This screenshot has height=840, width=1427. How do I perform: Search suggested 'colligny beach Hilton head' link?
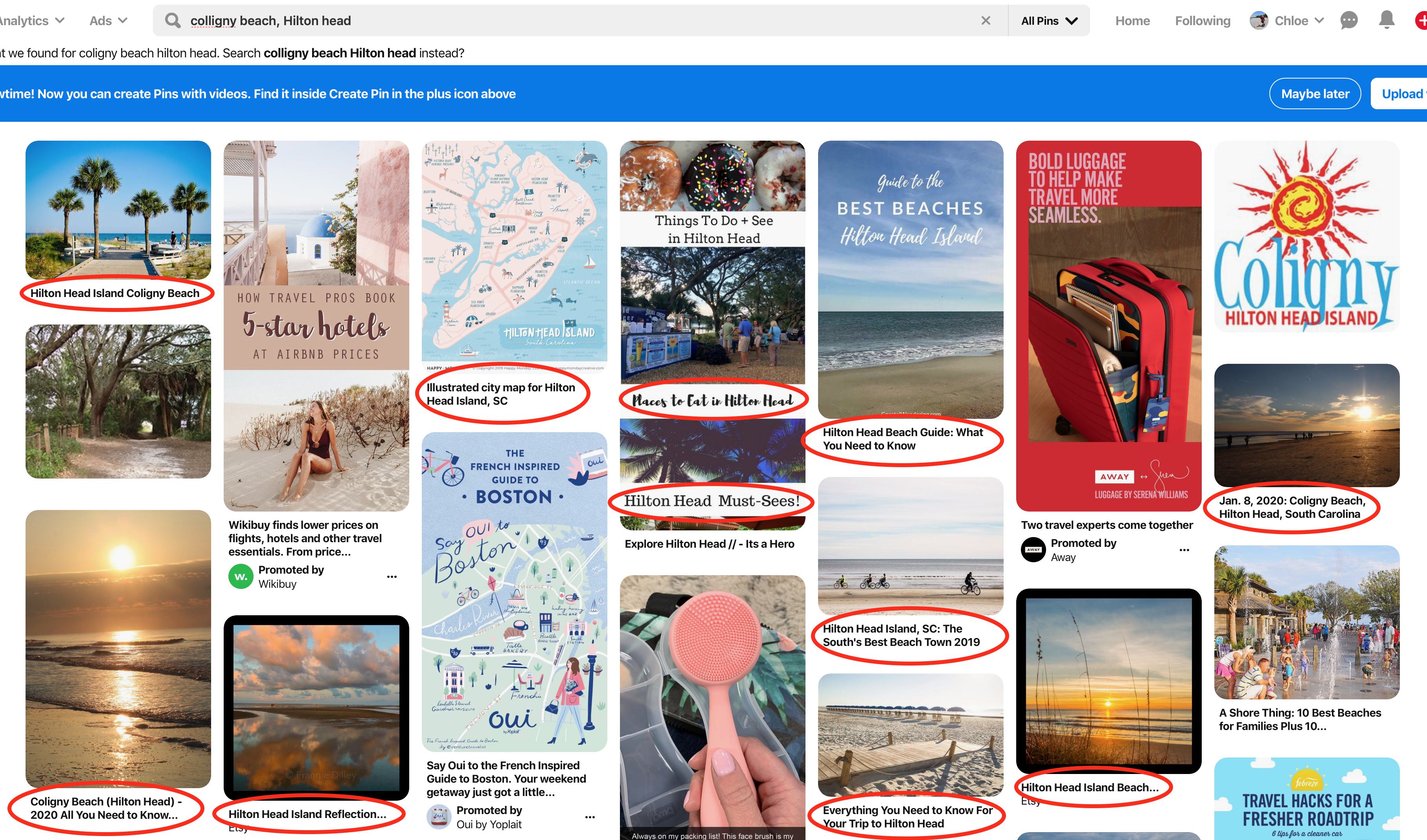[340, 53]
